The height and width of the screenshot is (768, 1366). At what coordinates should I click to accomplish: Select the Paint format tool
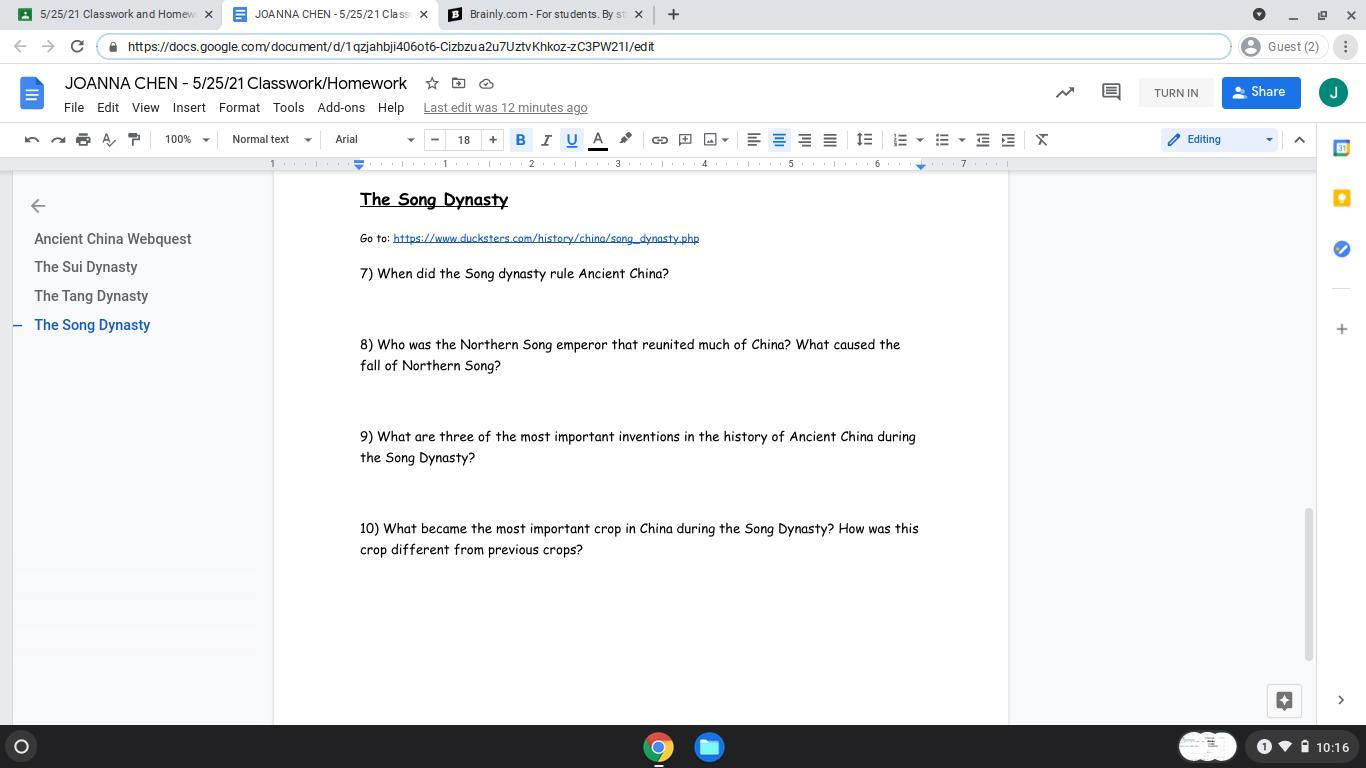[x=134, y=140]
